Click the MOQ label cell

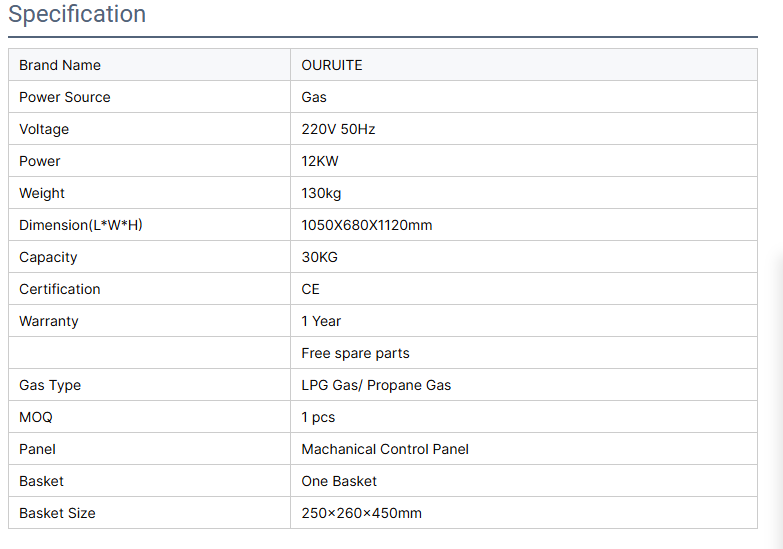(36, 417)
